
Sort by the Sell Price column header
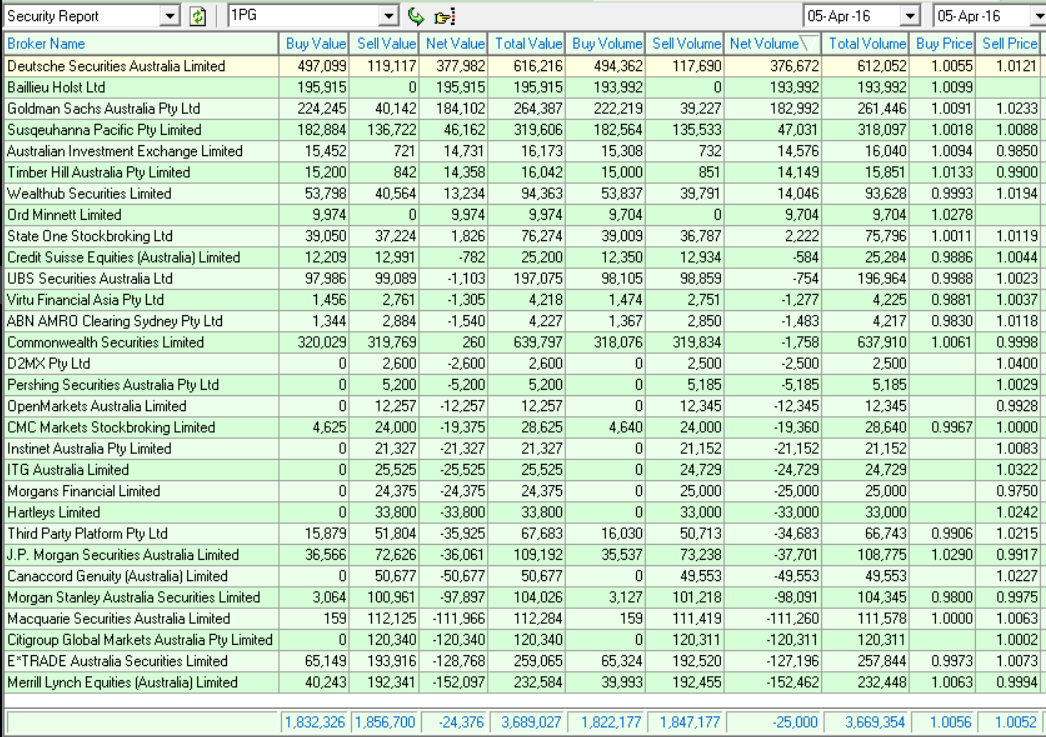[x=1009, y=44]
